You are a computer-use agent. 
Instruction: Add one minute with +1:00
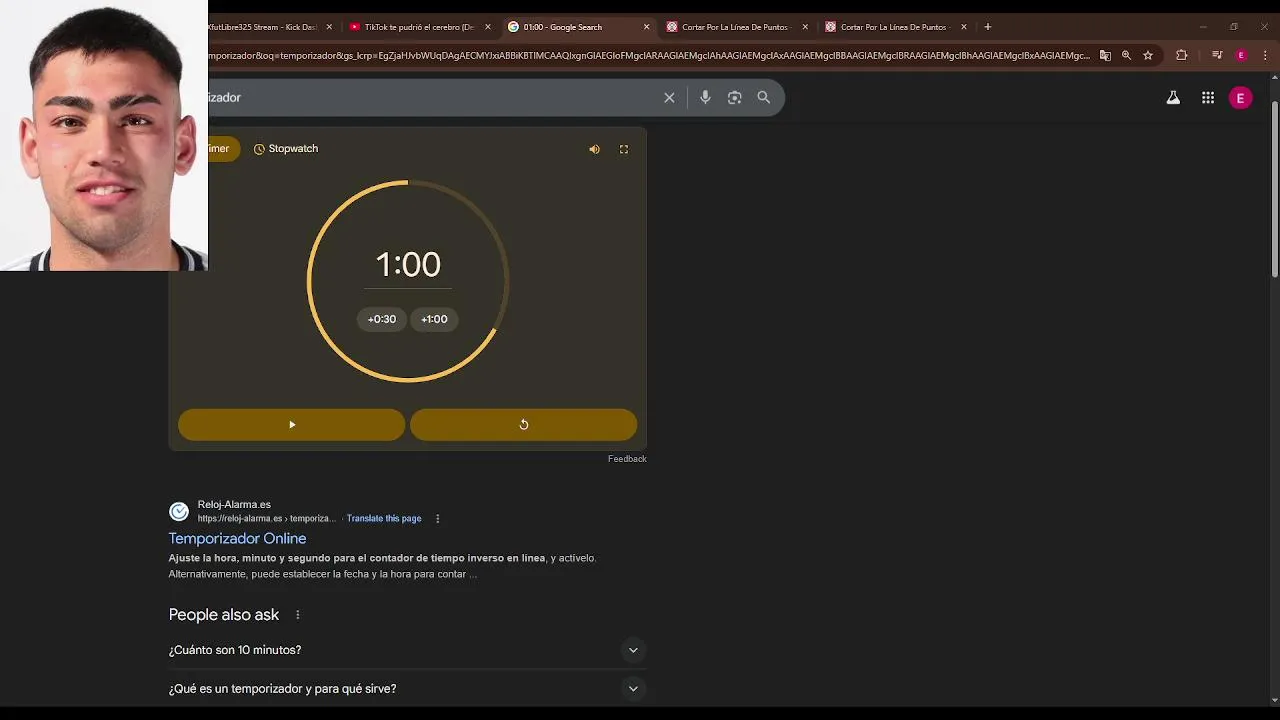[434, 319]
